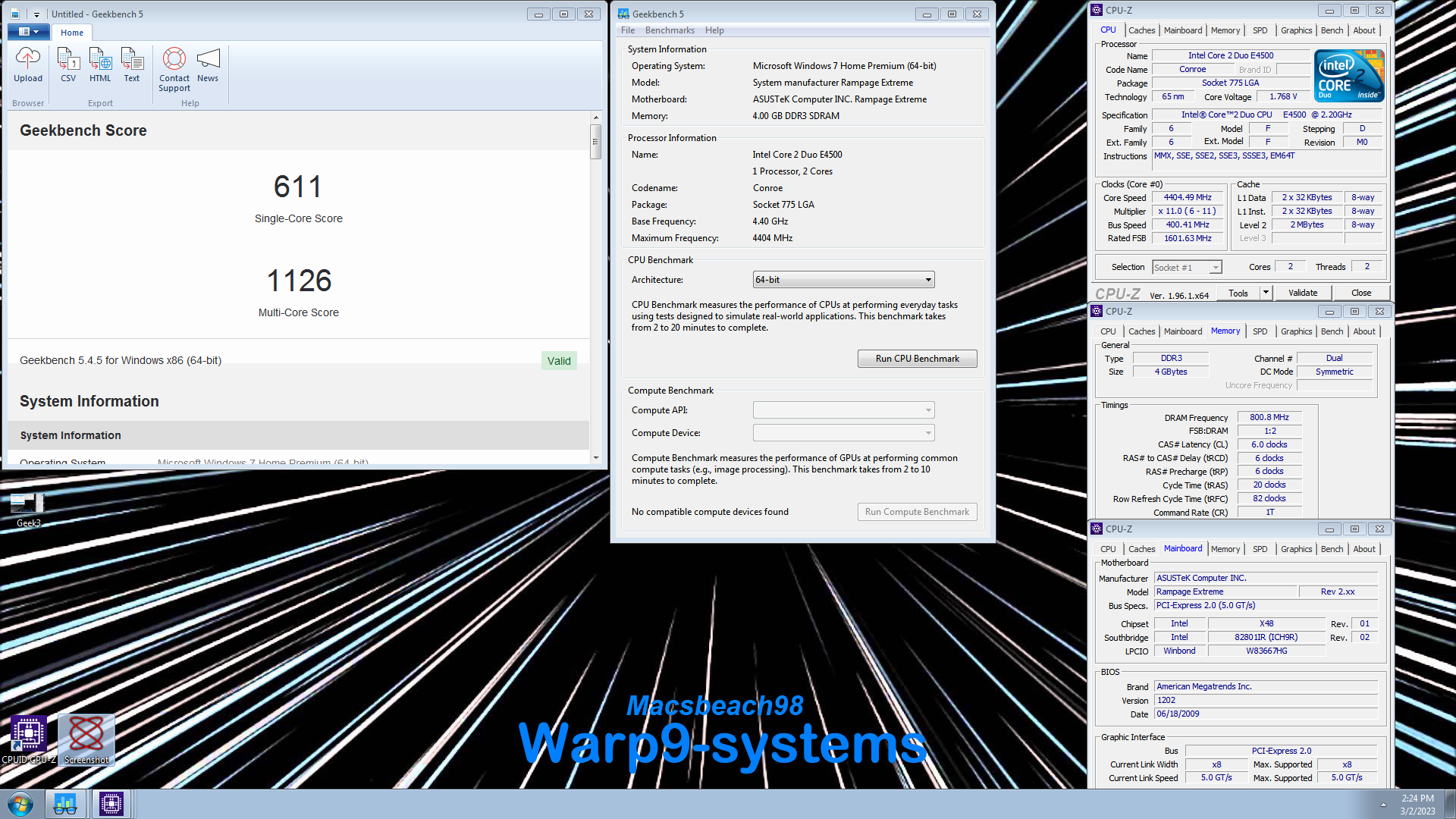Open the blue application menu button
Viewport: 1456px width, 819px height.
[29, 32]
